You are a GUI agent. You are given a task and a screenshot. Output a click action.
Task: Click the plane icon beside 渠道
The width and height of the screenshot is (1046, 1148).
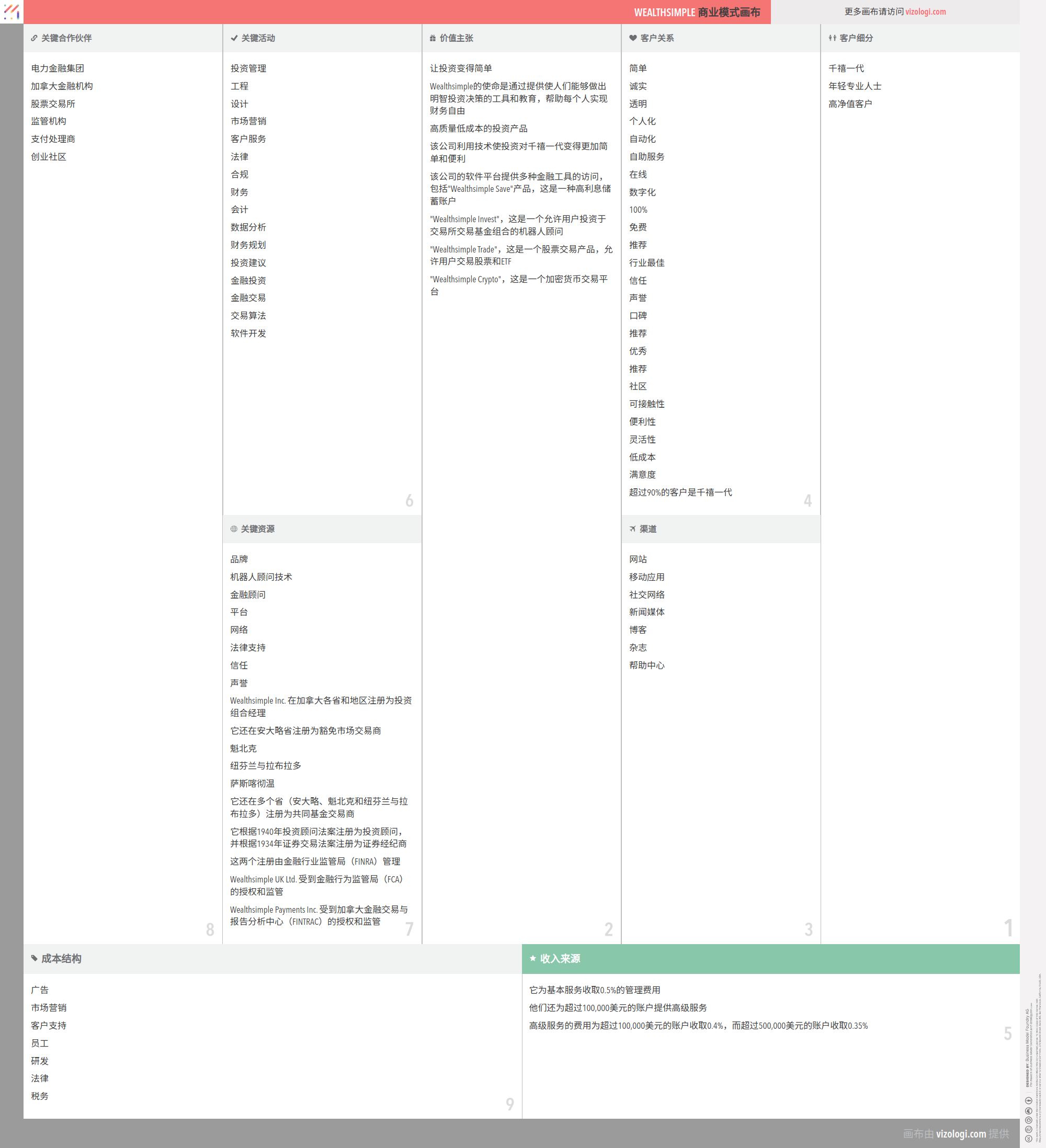(x=632, y=529)
